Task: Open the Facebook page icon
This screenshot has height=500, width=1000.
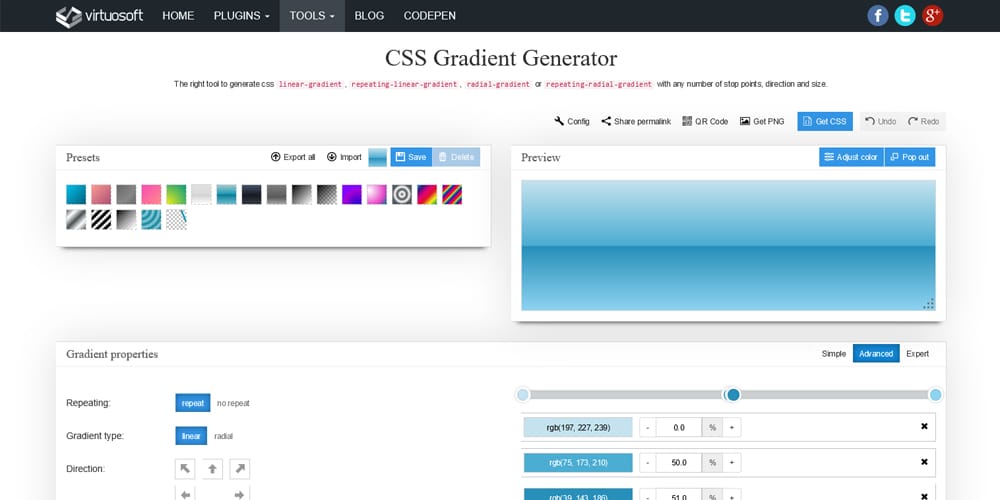Action: [878, 15]
